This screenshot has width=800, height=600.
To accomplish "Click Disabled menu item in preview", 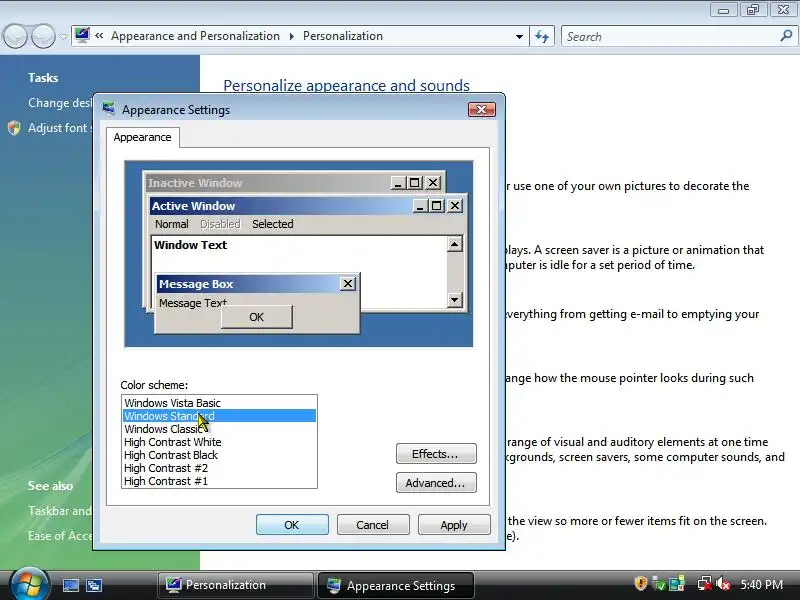I will [220, 224].
